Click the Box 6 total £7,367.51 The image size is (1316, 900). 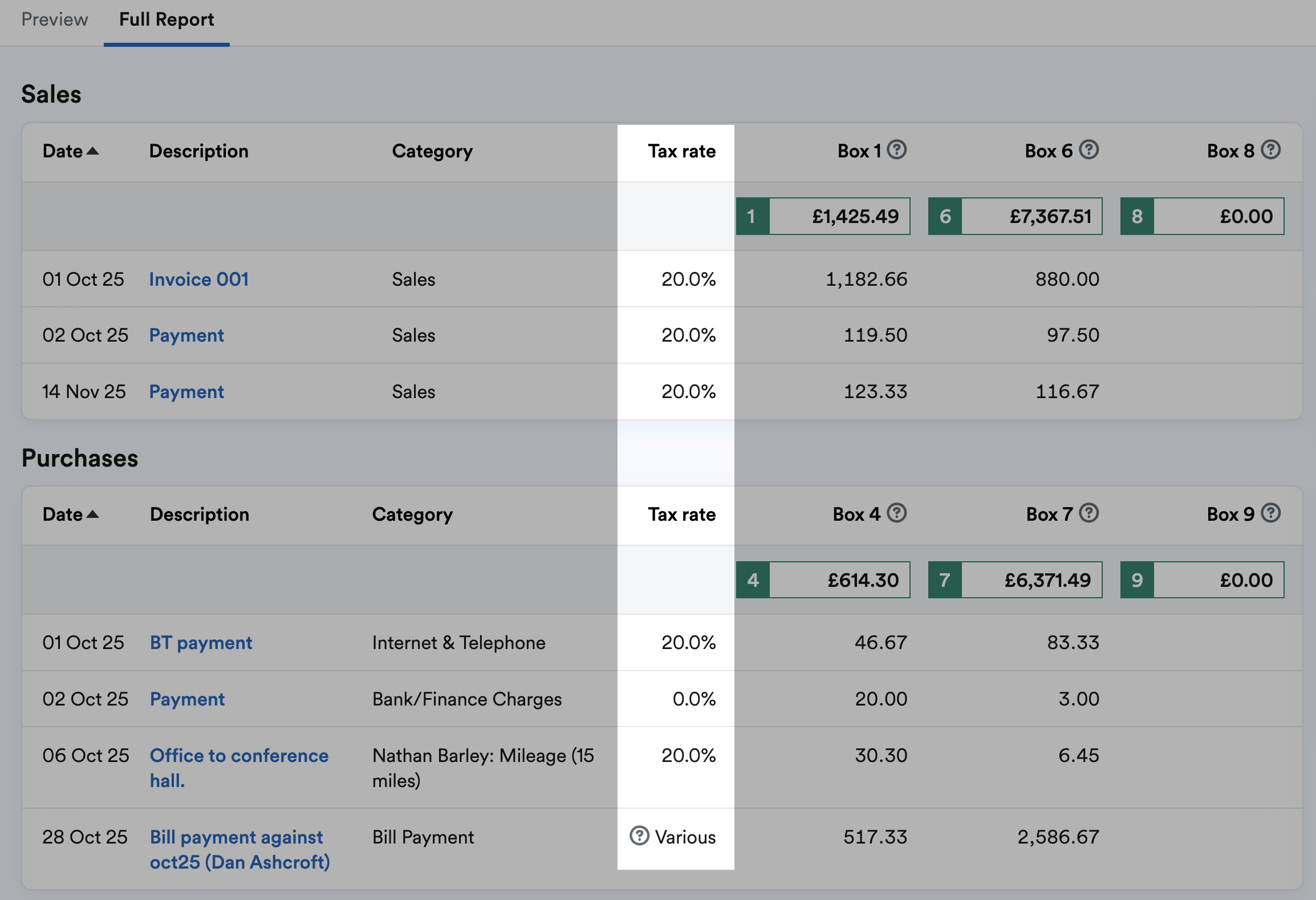(1016, 216)
